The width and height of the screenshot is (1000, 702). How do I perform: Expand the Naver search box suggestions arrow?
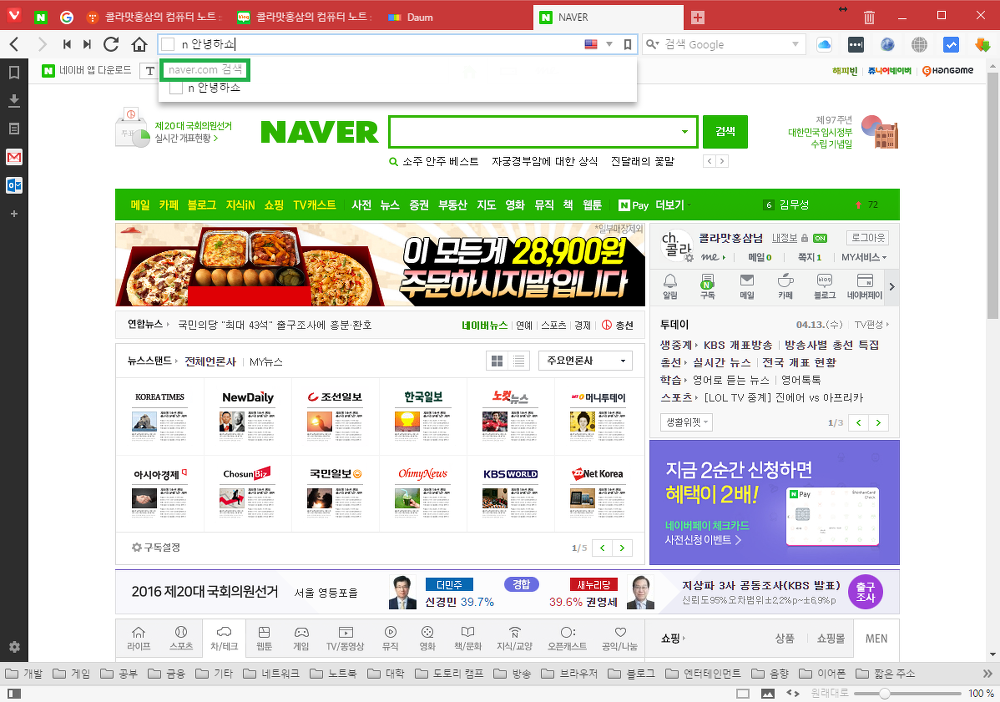(x=685, y=132)
